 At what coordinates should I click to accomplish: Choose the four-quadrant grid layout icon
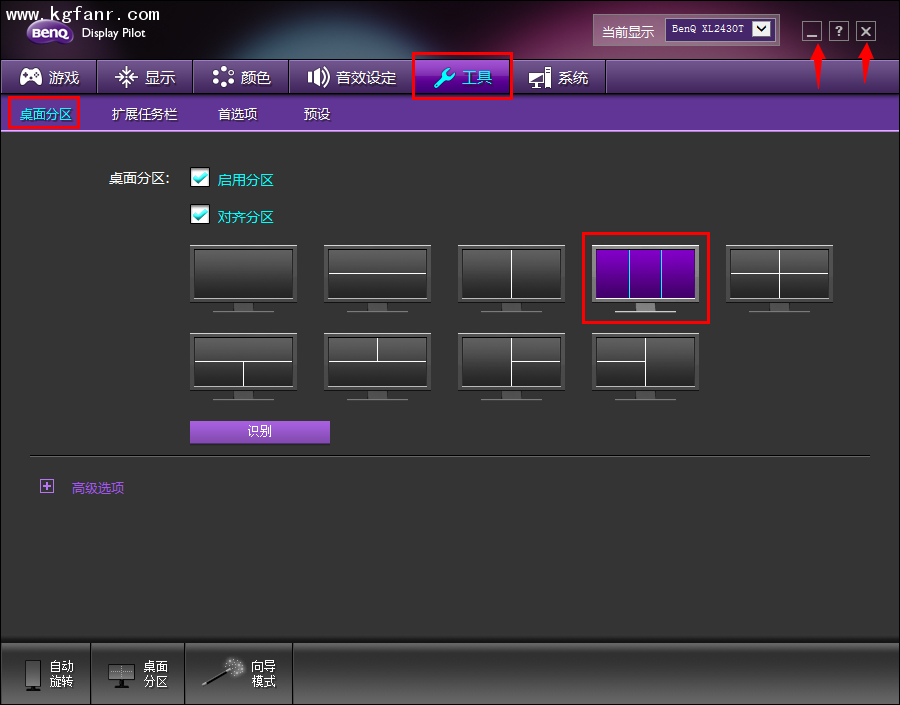click(779, 273)
